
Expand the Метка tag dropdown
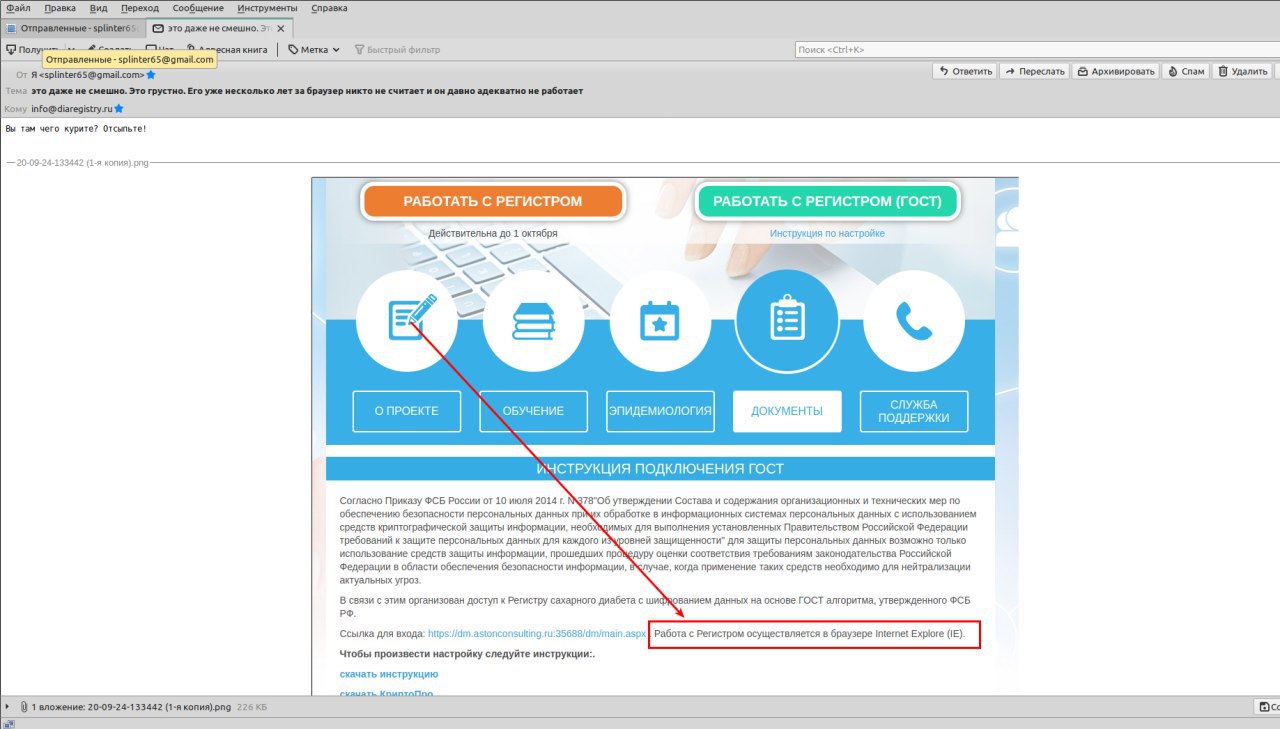coord(314,49)
